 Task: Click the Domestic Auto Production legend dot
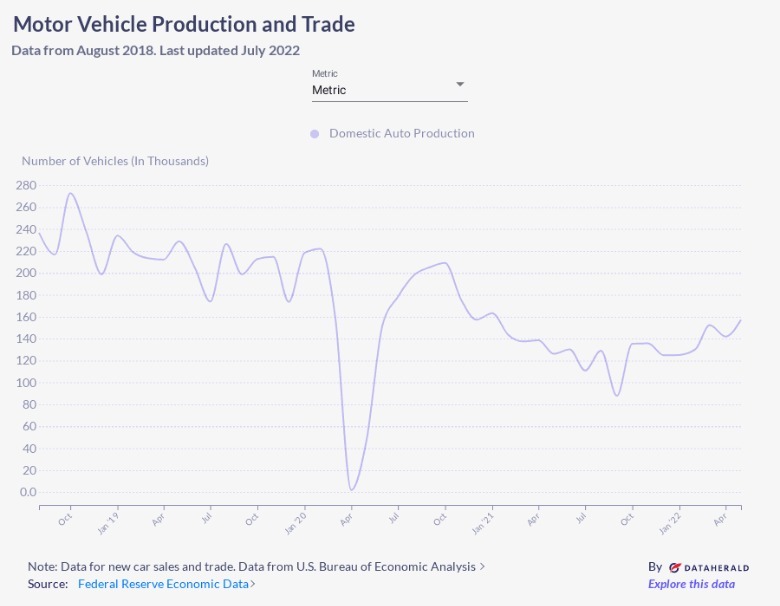(x=314, y=134)
